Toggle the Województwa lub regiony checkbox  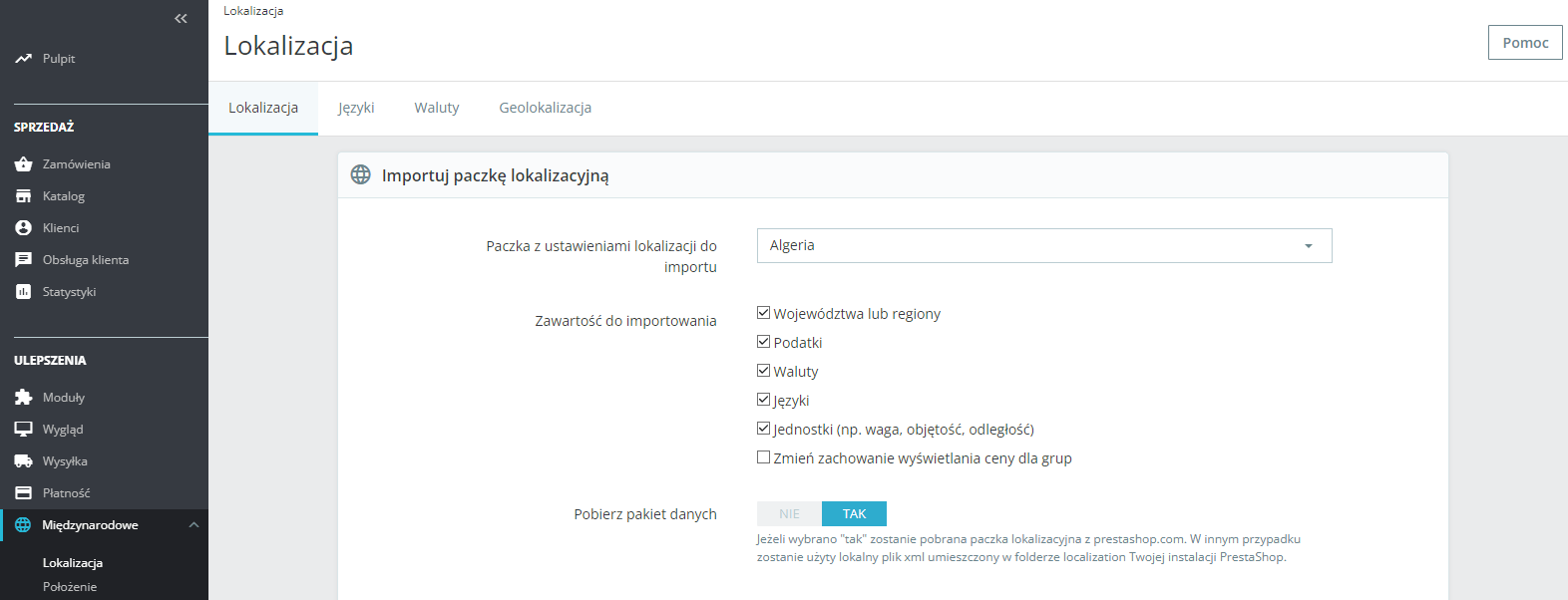tap(763, 313)
